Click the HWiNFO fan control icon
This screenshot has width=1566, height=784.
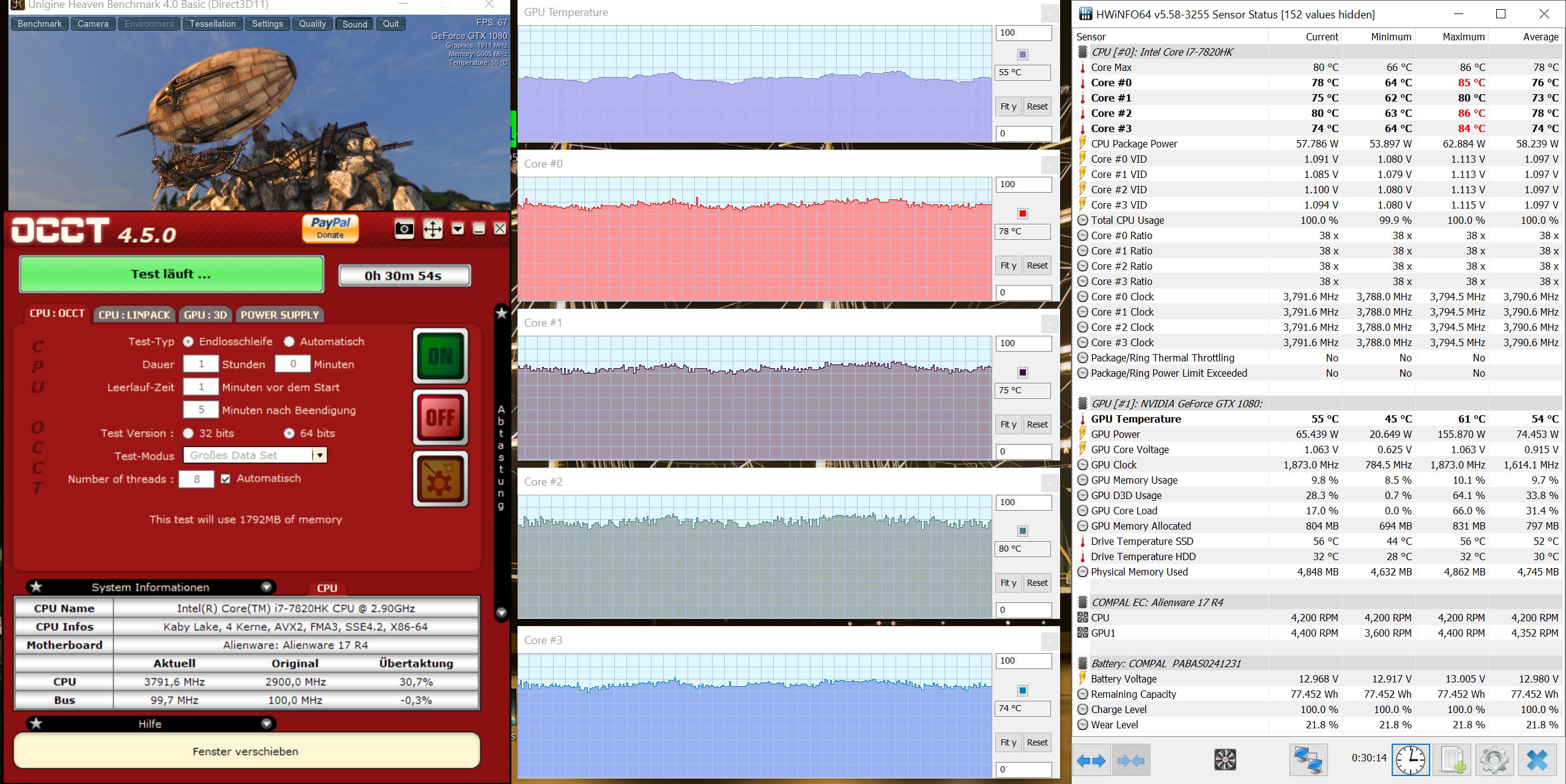coord(1225,760)
